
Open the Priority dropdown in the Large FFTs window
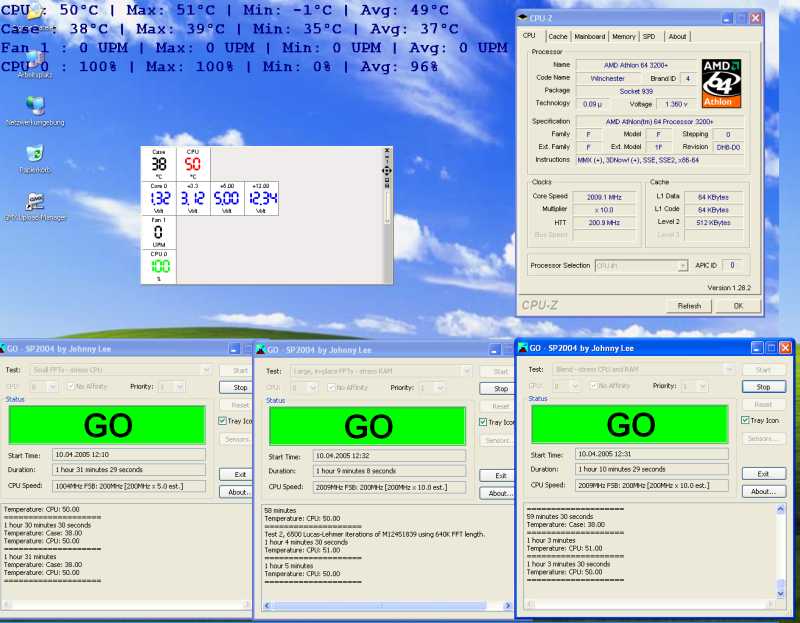tap(431, 388)
